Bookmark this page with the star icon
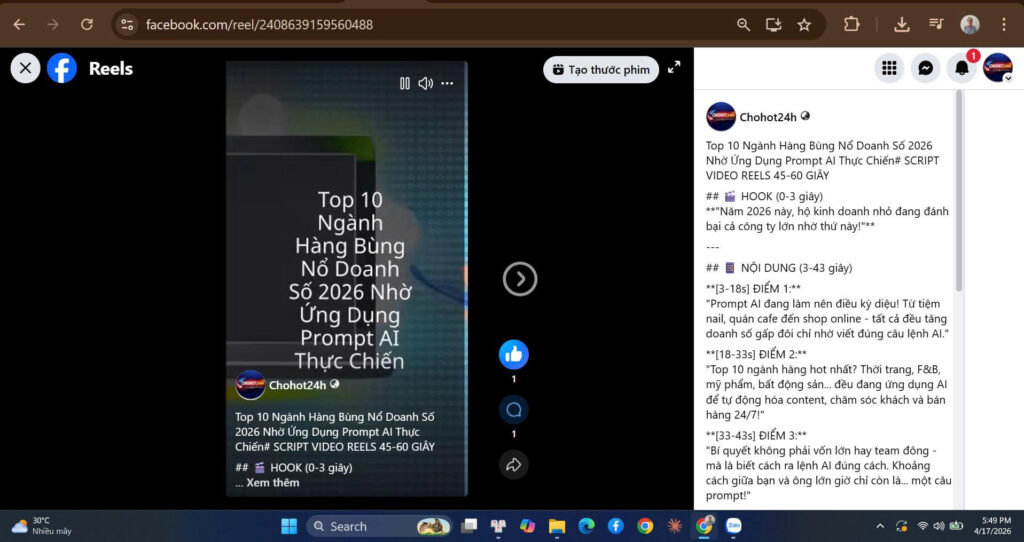The width and height of the screenshot is (1024, 542). (804, 25)
